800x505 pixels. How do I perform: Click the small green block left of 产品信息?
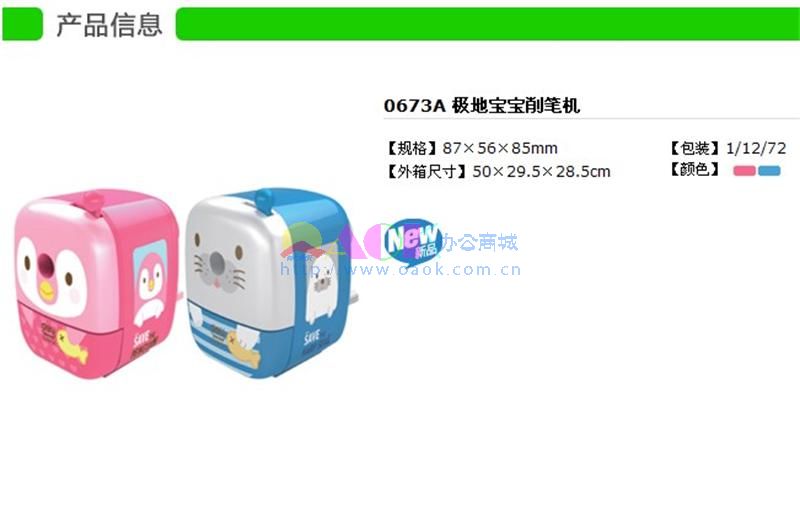click(x=22, y=24)
